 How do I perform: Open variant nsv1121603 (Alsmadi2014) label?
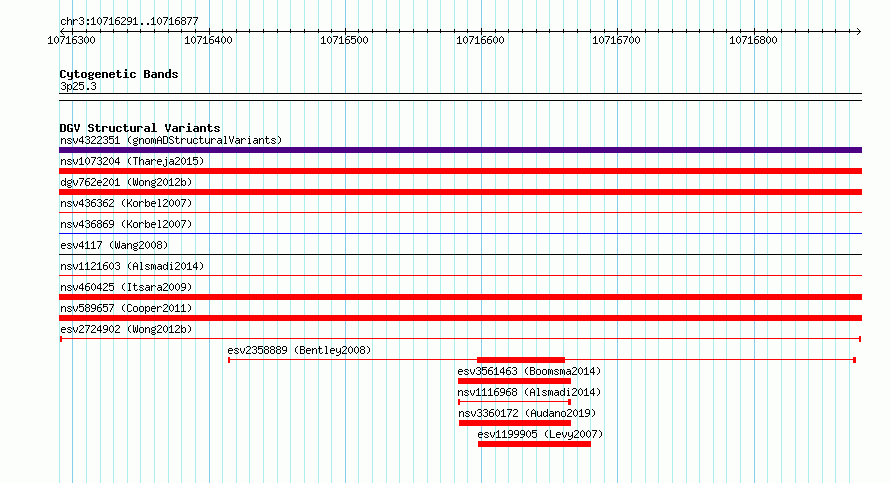pyautogui.click(x=132, y=266)
